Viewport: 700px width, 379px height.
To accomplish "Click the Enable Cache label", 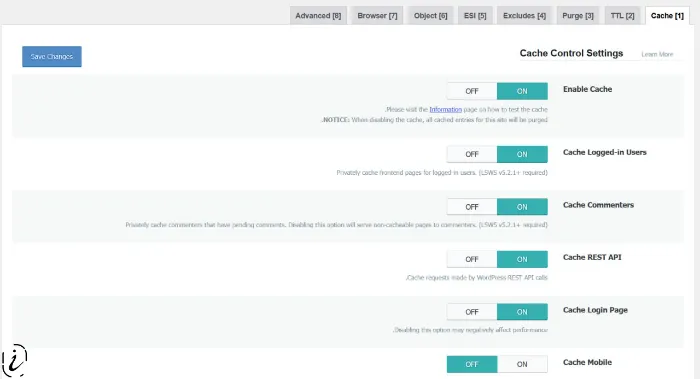I will coord(588,89).
